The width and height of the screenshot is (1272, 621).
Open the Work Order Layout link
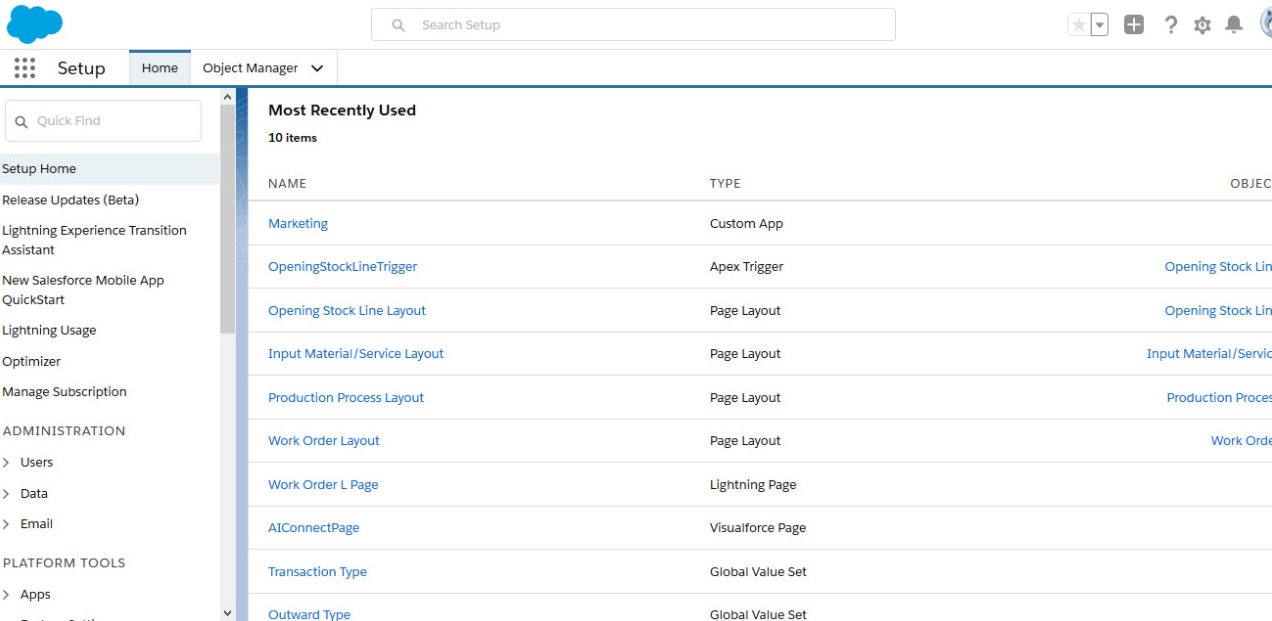[x=324, y=441]
